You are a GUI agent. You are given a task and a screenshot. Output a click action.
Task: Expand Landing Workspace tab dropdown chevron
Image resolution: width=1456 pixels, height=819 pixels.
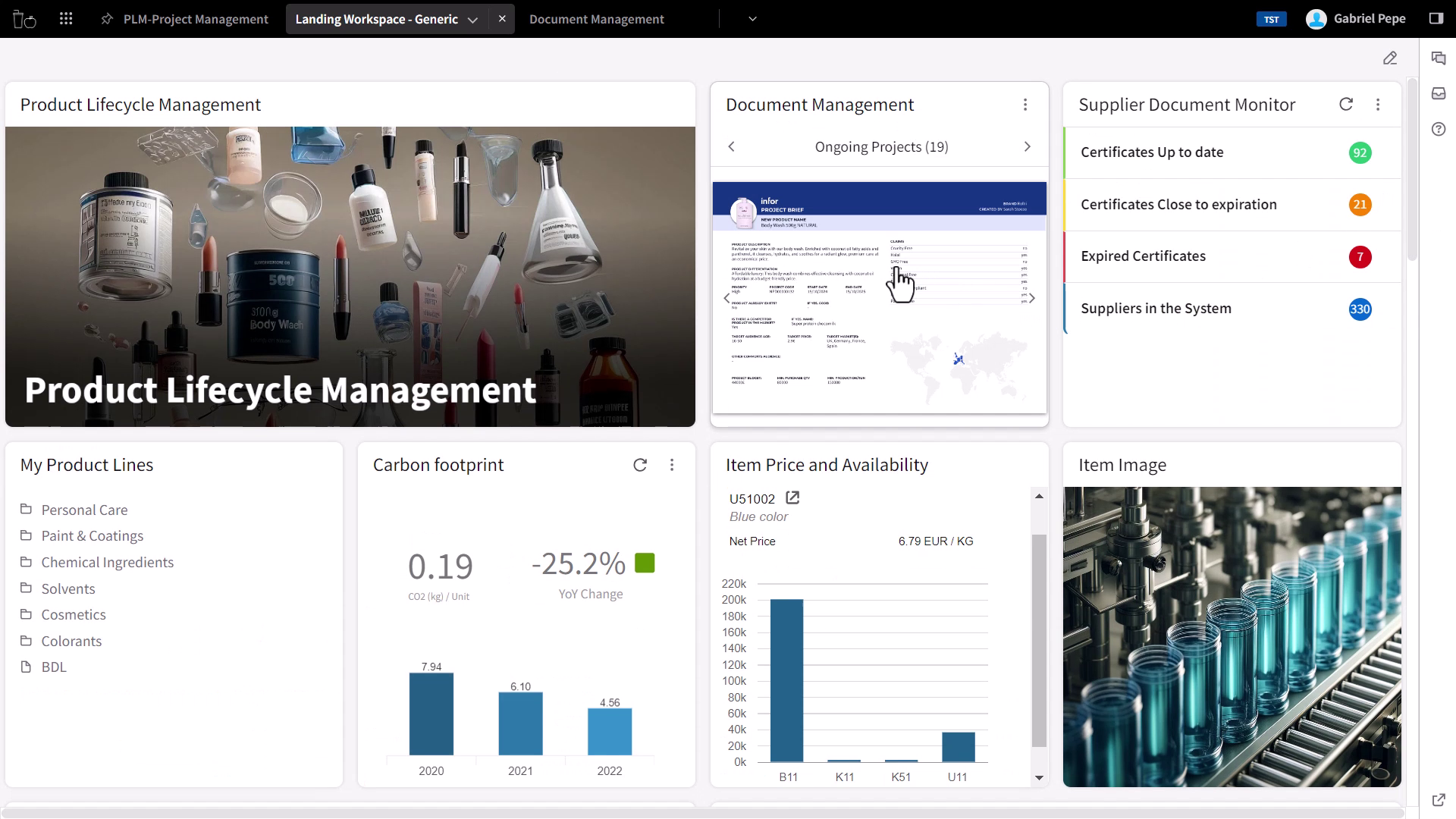472,20
